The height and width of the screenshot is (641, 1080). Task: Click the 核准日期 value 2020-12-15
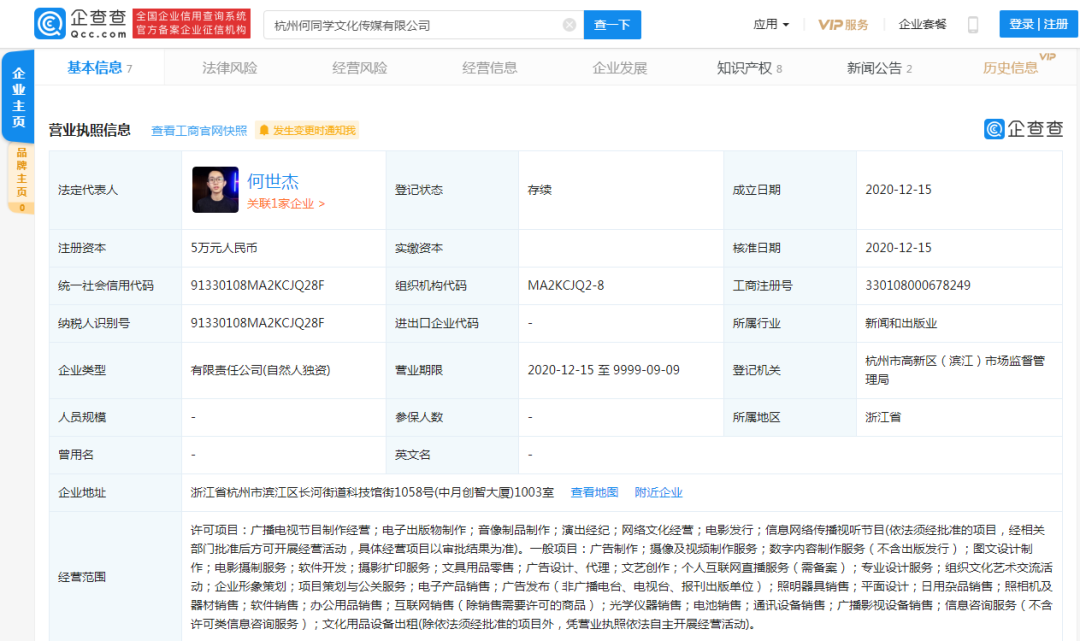point(898,248)
